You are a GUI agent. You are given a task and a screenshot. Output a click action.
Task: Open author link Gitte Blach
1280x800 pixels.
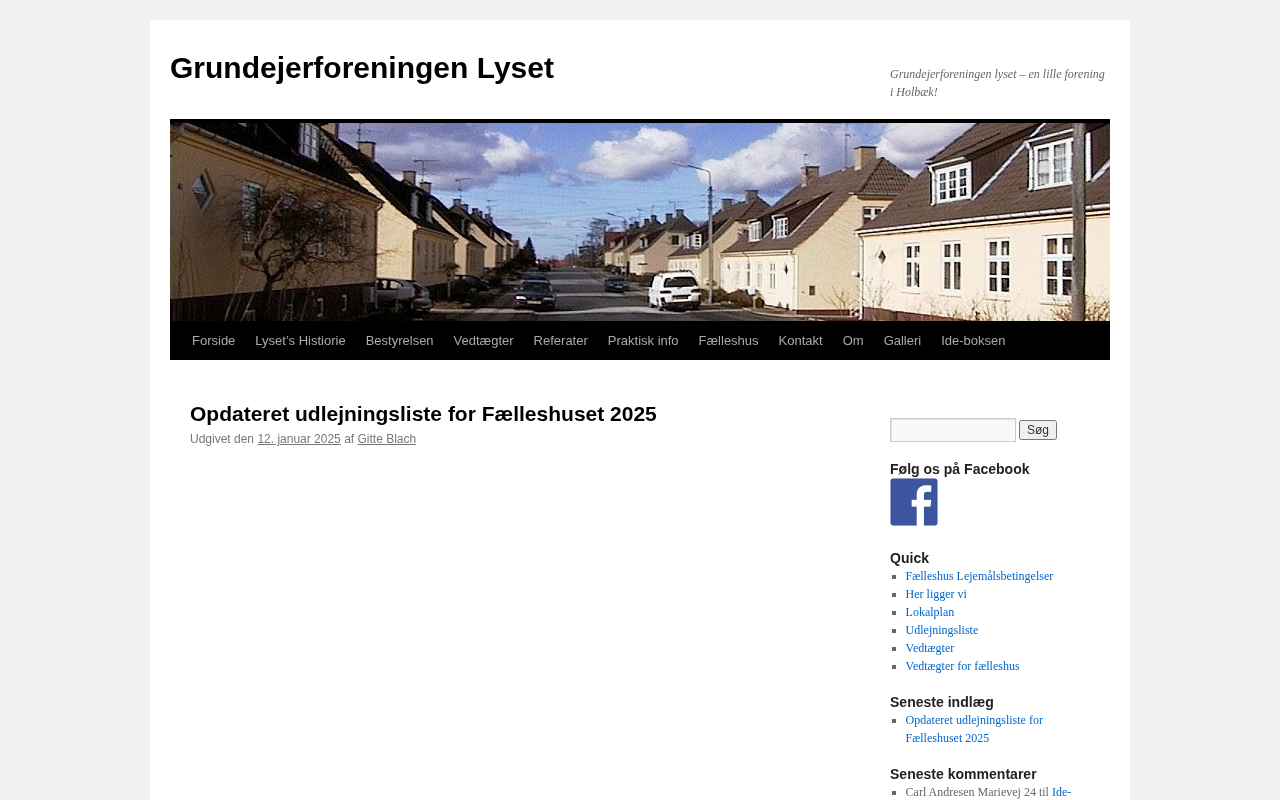(387, 439)
